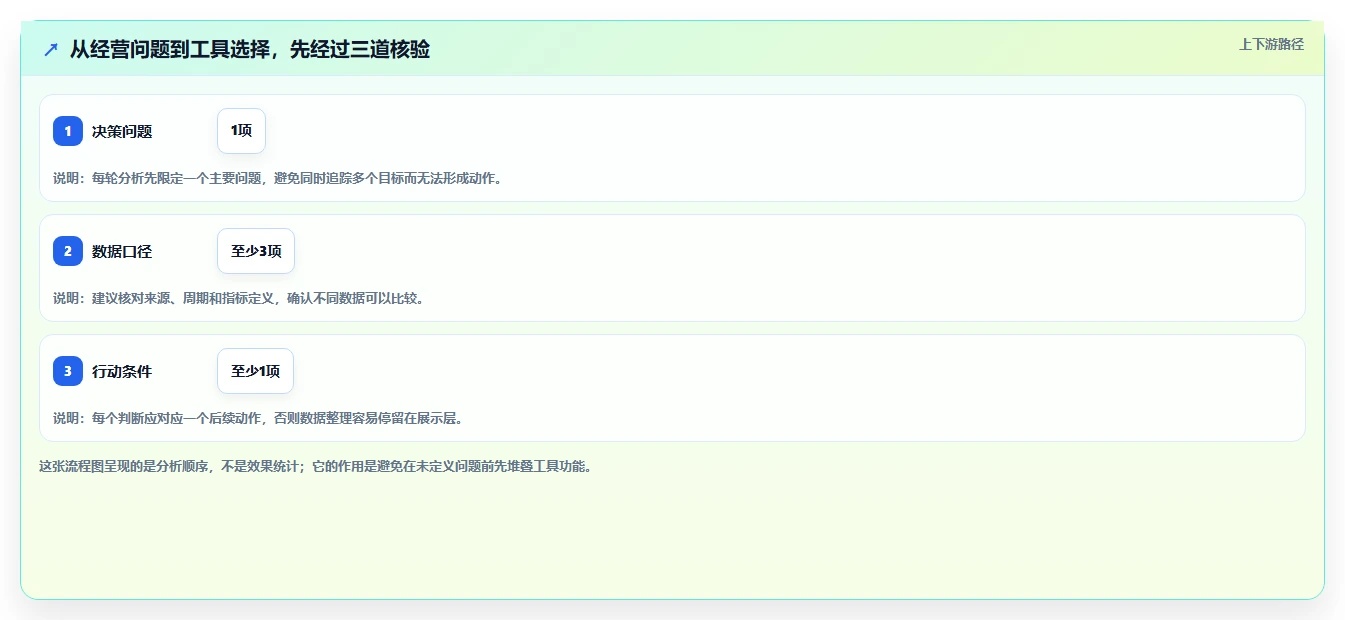
Task: Select the 行动条件 step title
Action: 122,371
